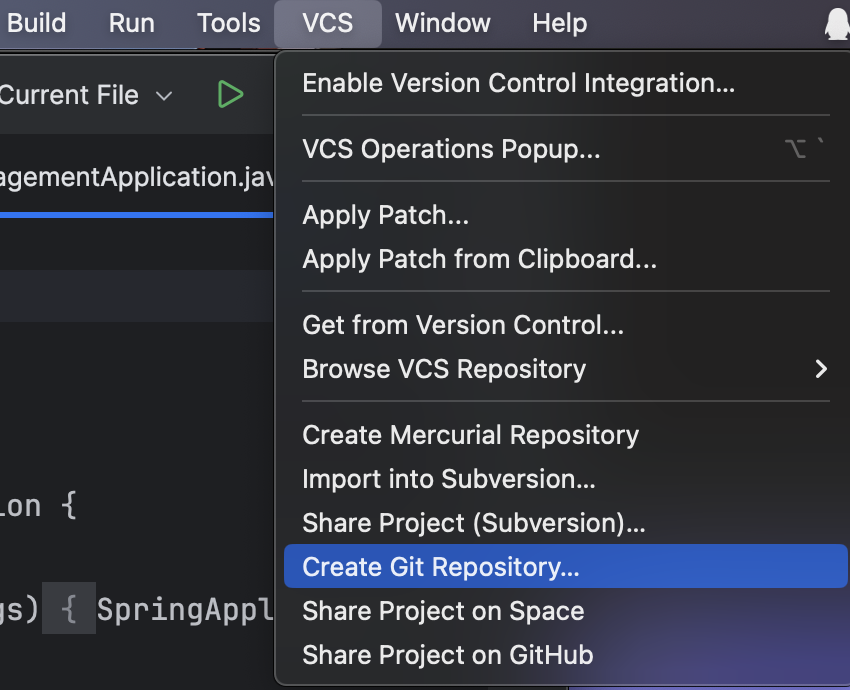Screen dimensions: 850x690
Task: Close the open VCS menu
Action: click(327, 23)
